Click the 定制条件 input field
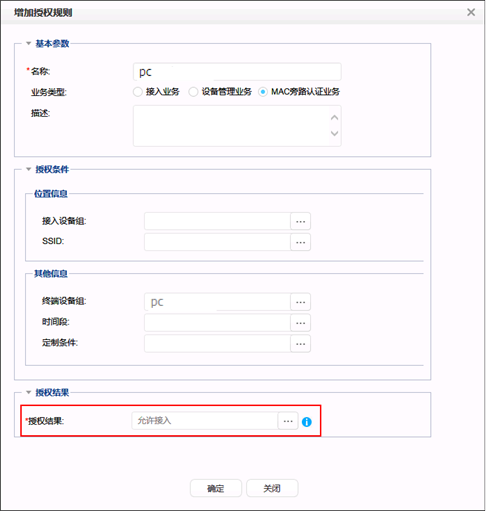This screenshot has height=512, width=486. click(217, 343)
